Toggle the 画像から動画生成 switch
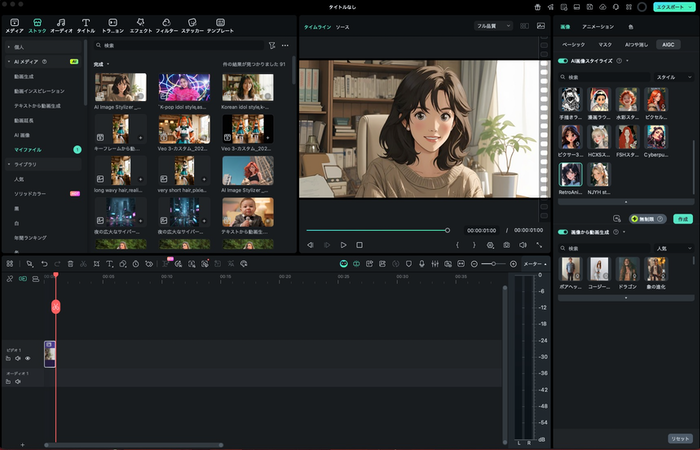 coord(563,231)
